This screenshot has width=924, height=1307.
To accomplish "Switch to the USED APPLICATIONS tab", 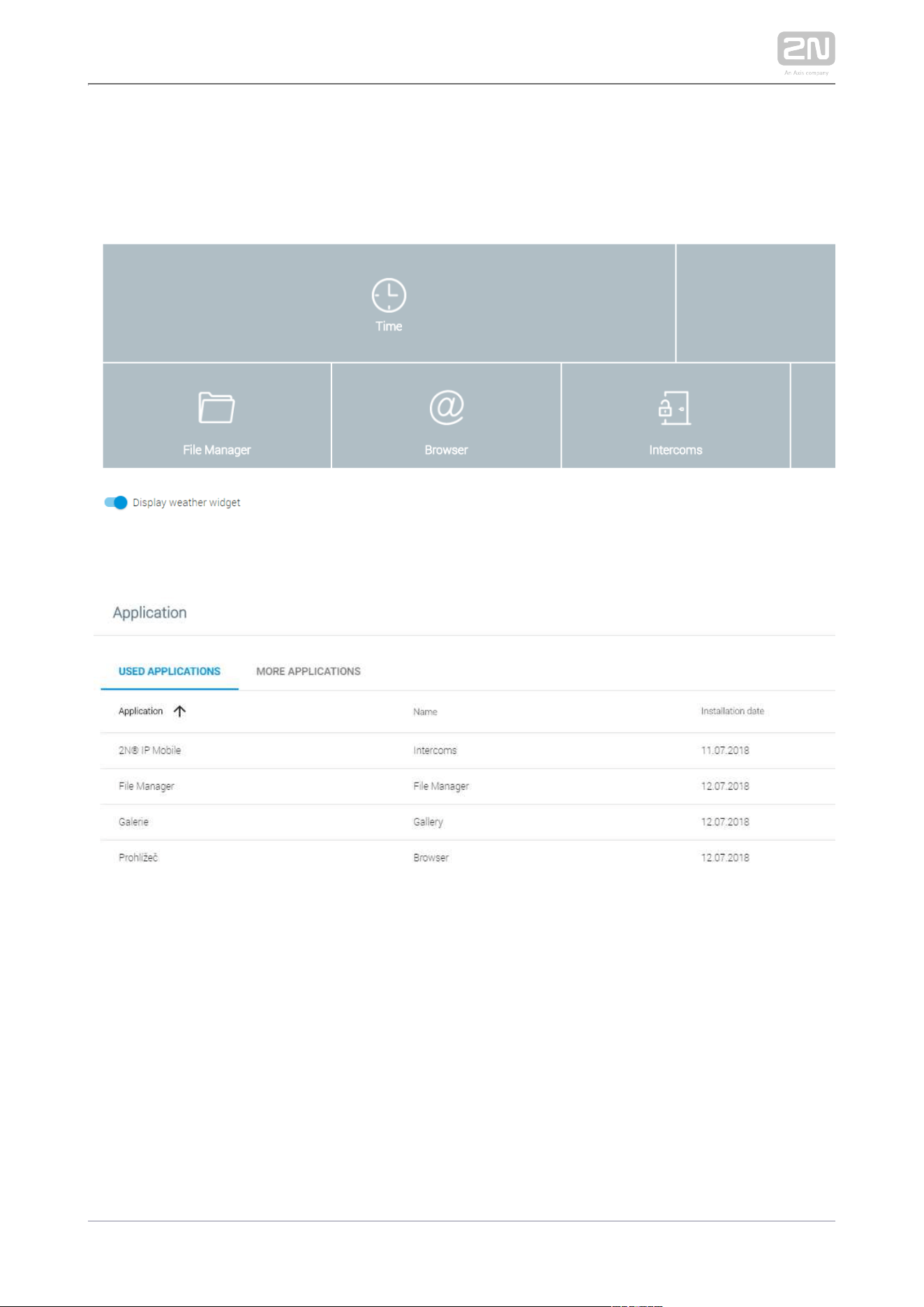I will 170,671.
